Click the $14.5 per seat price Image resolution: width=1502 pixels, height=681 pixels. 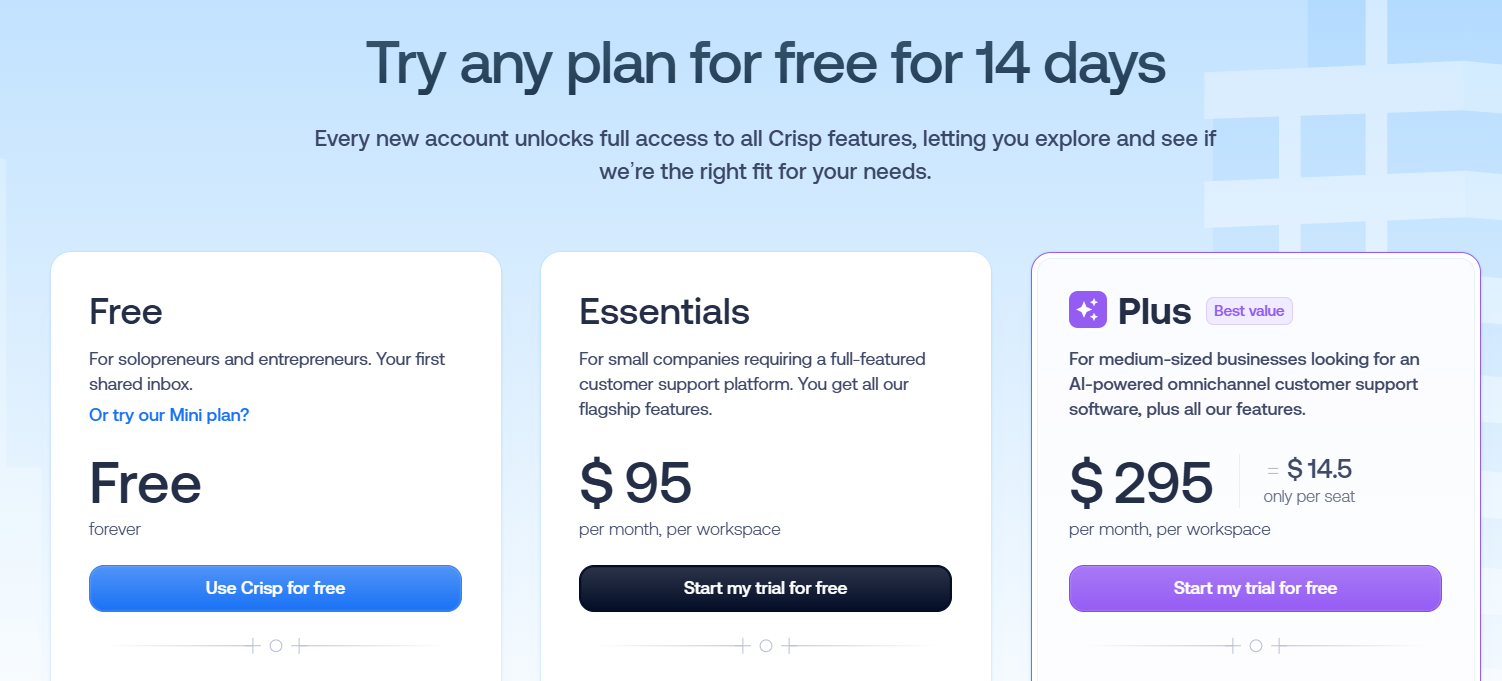point(1319,468)
